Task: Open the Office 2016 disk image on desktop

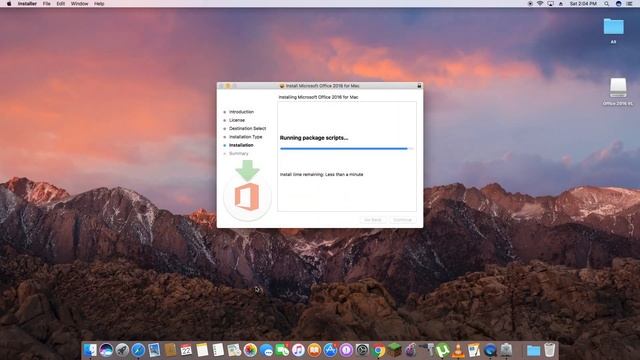Action: point(618,88)
